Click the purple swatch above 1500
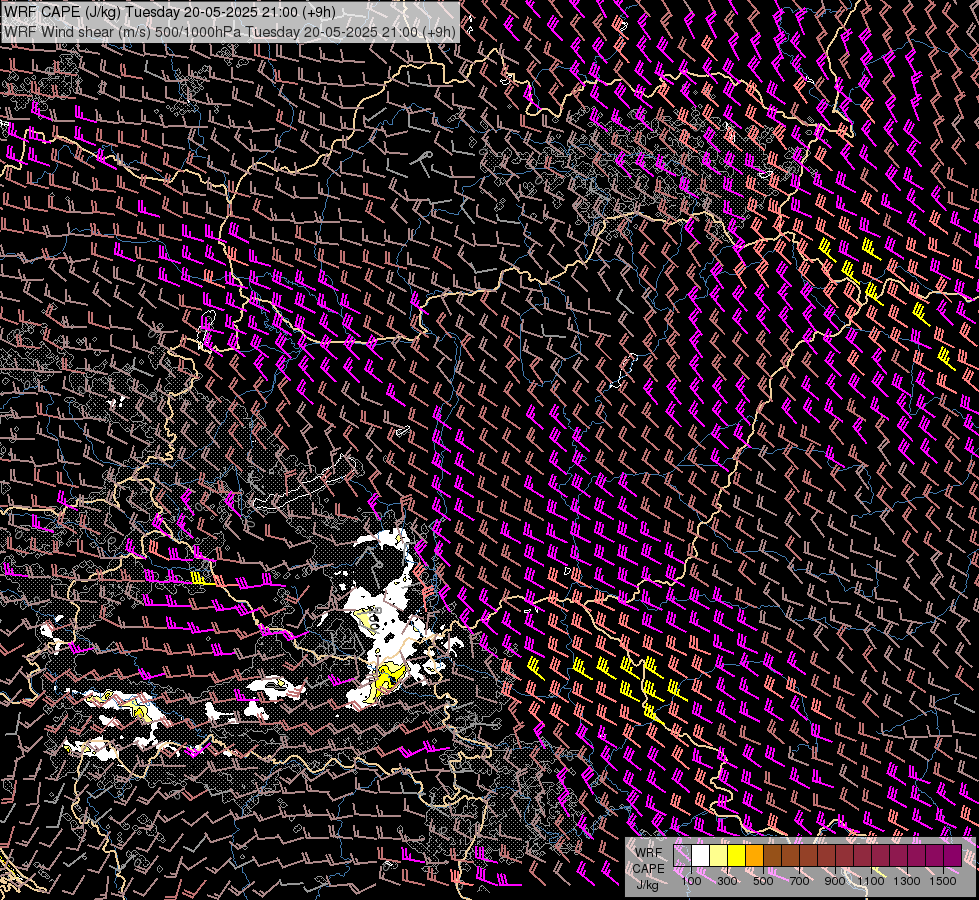The height and width of the screenshot is (900, 979). click(x=952, y=855)
